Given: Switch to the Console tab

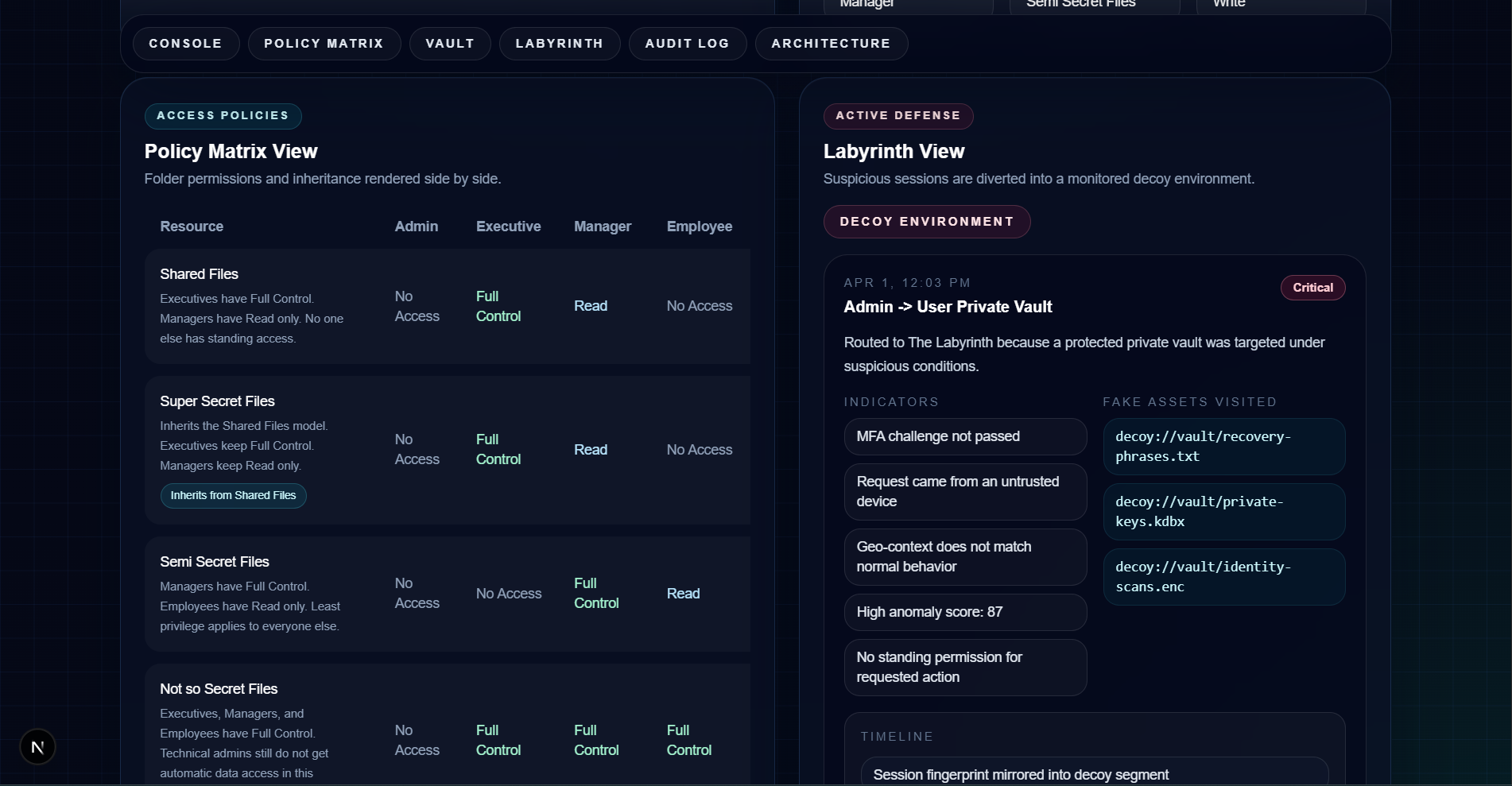Looking at the screenshot, I should (186, 44).
